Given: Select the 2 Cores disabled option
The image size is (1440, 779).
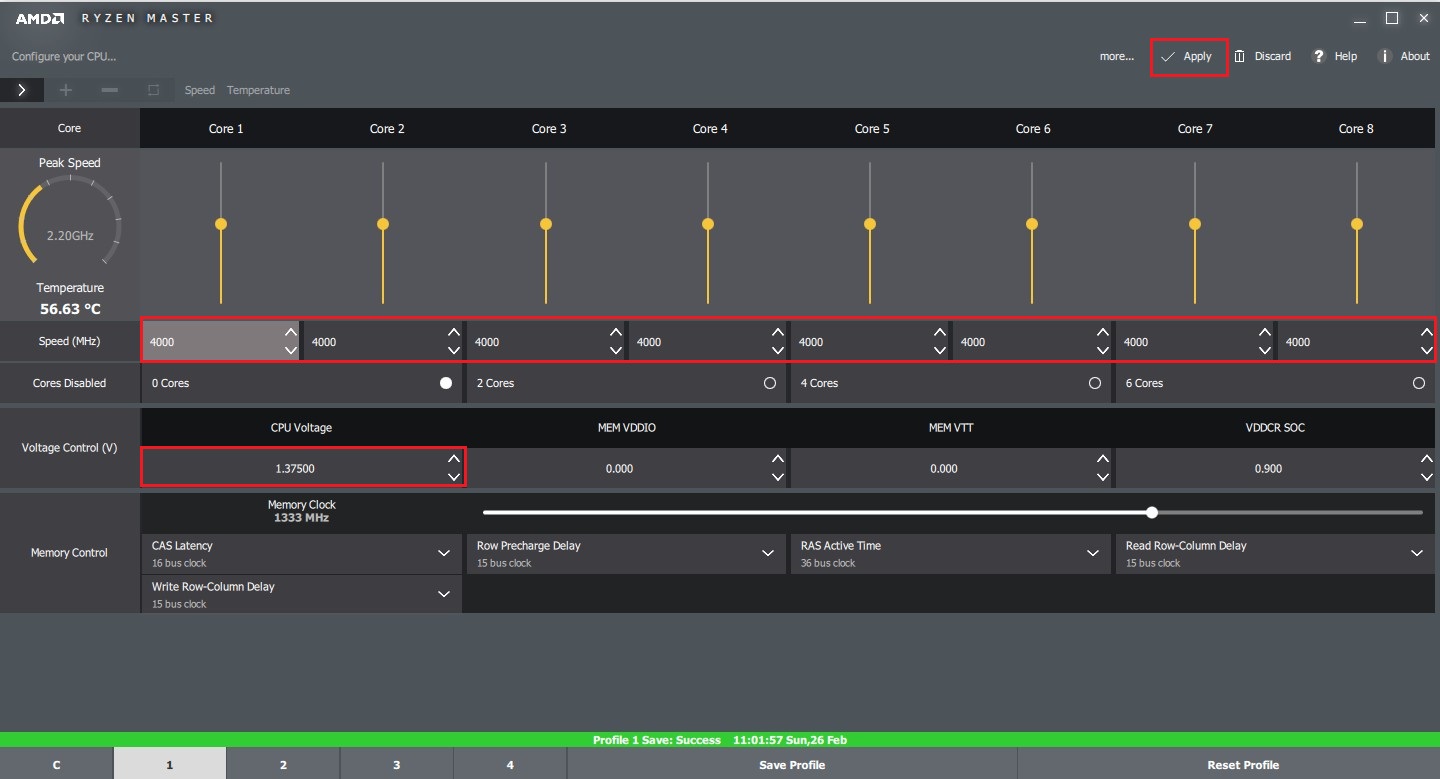Looking at the screenshot, I should click(769, 383).
